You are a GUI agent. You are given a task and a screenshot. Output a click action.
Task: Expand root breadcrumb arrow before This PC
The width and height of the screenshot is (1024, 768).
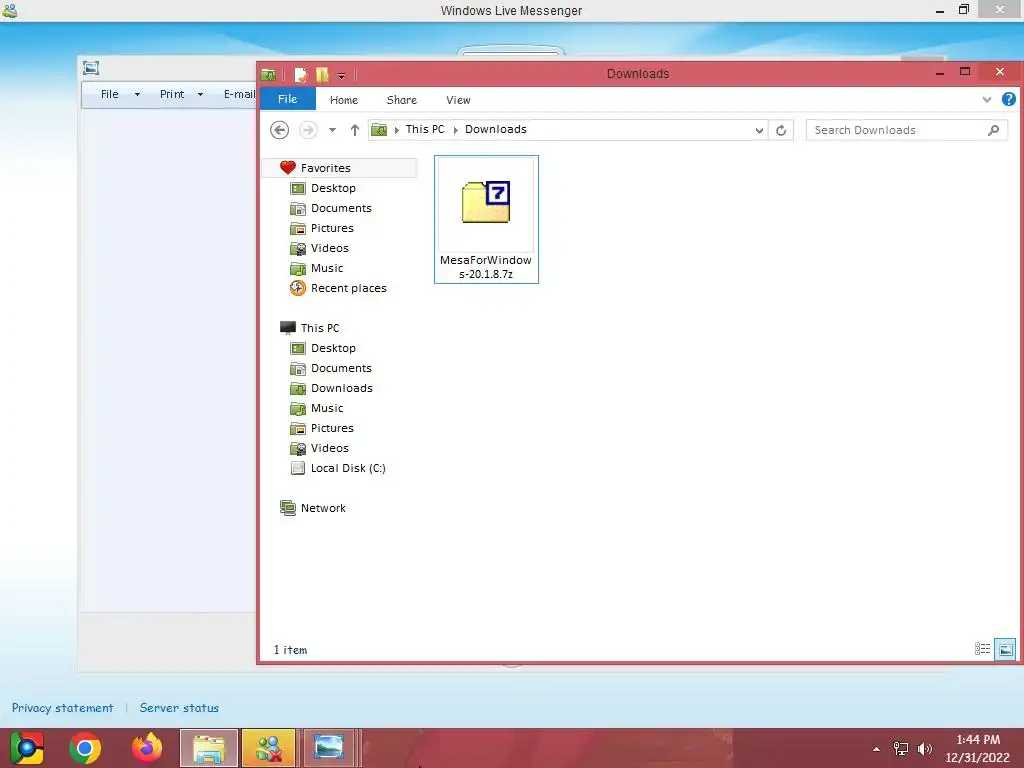click(x=396, y=130)
